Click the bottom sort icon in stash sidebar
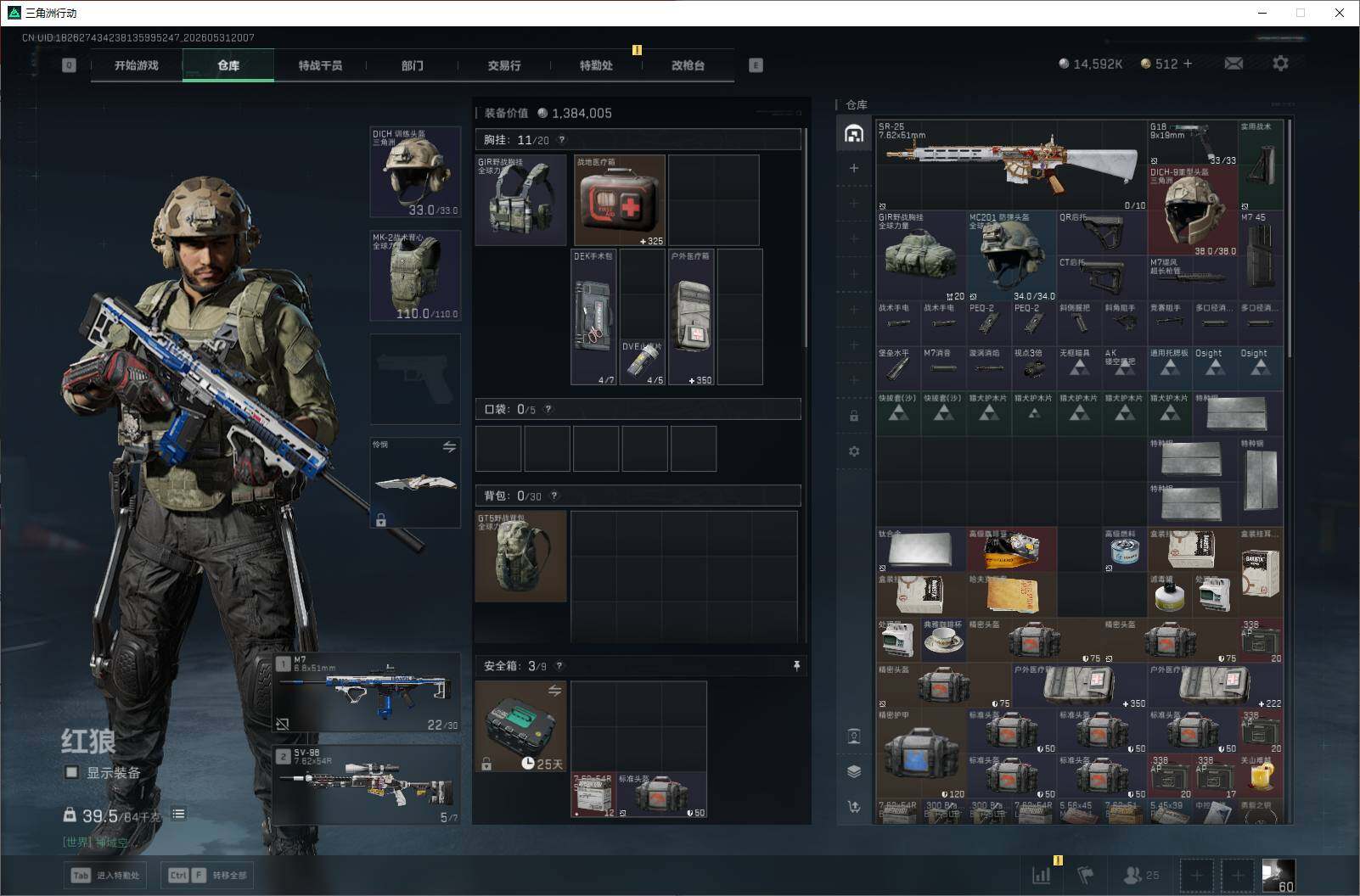 pos(854,807)
